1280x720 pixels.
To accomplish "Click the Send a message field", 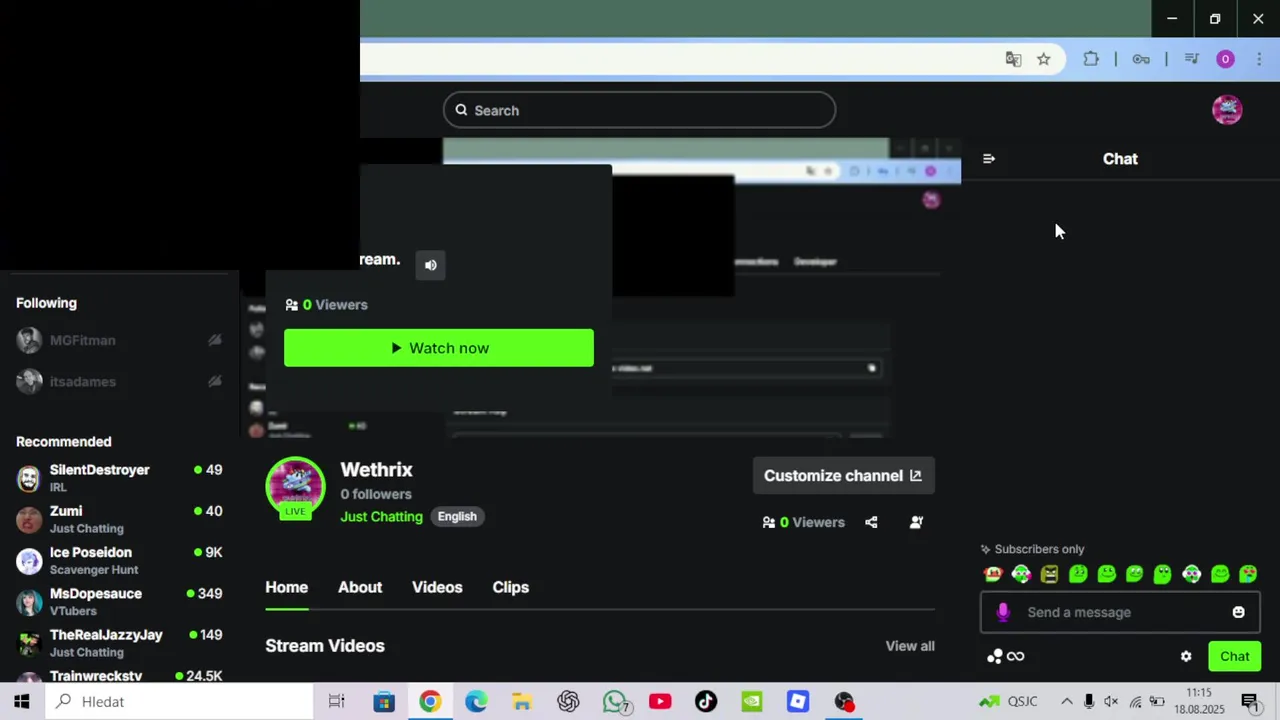I will 1120,612.
